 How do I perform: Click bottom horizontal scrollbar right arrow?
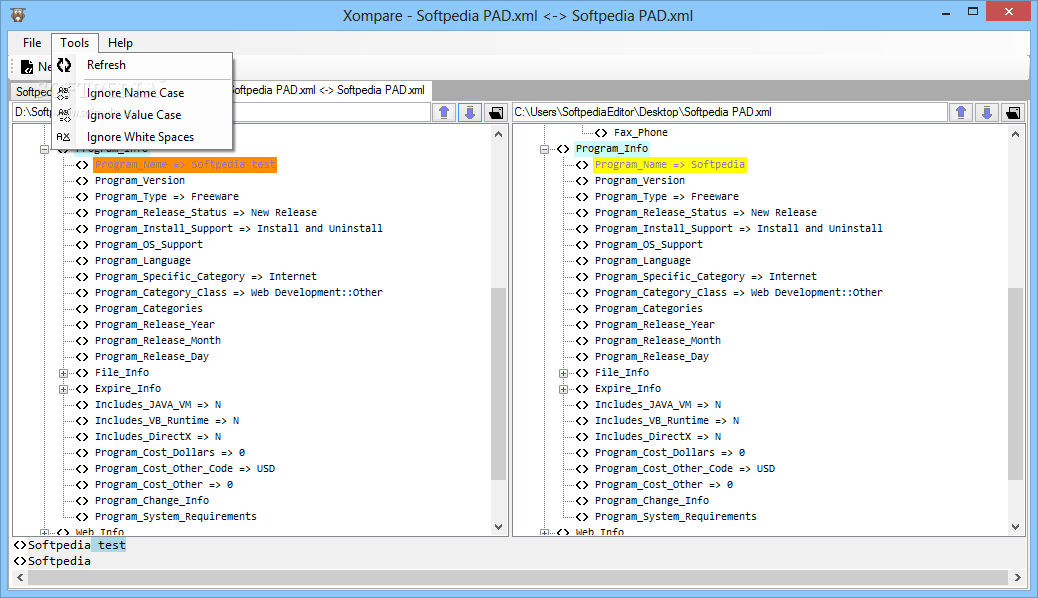(1017, 577)
